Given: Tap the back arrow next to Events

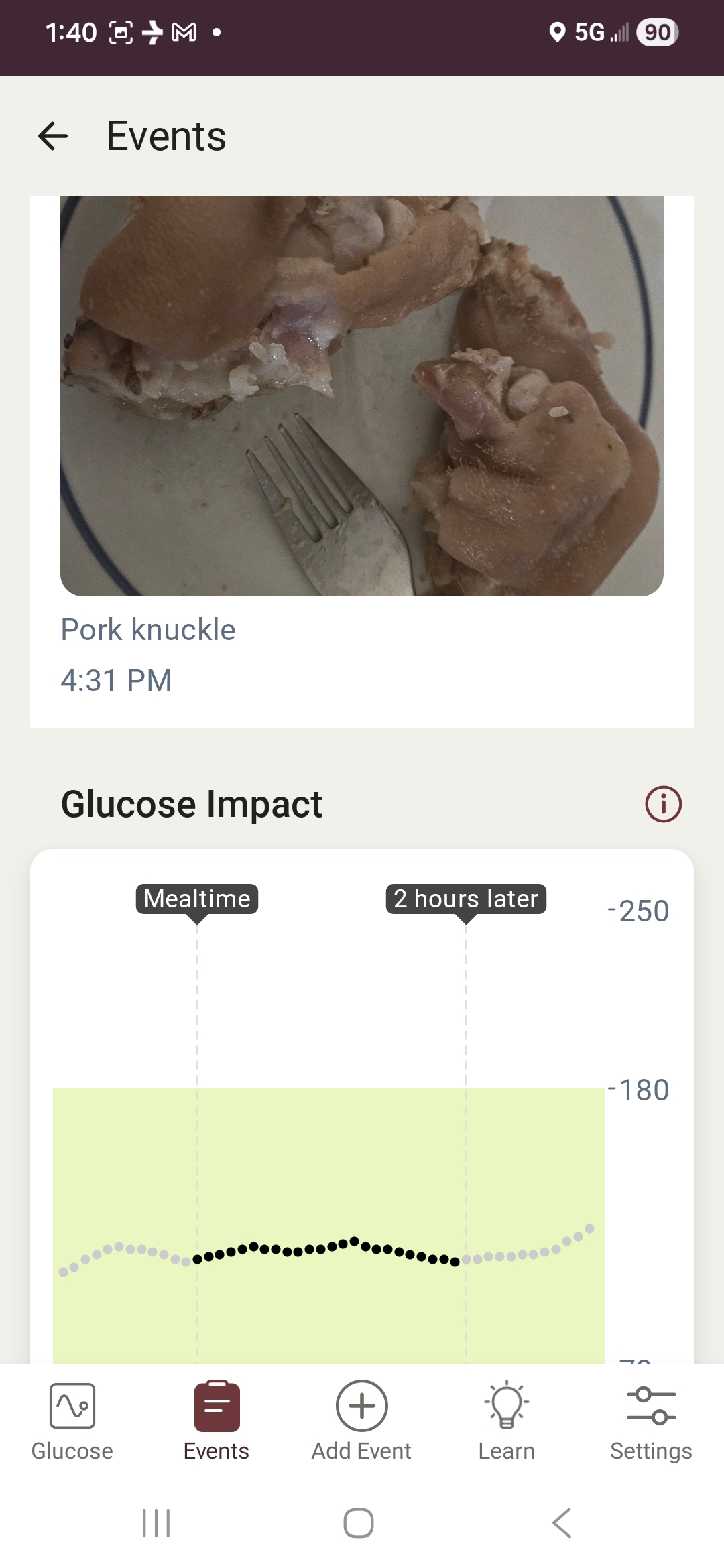Looking at the screenshot, I should click(x=53, y=136).
